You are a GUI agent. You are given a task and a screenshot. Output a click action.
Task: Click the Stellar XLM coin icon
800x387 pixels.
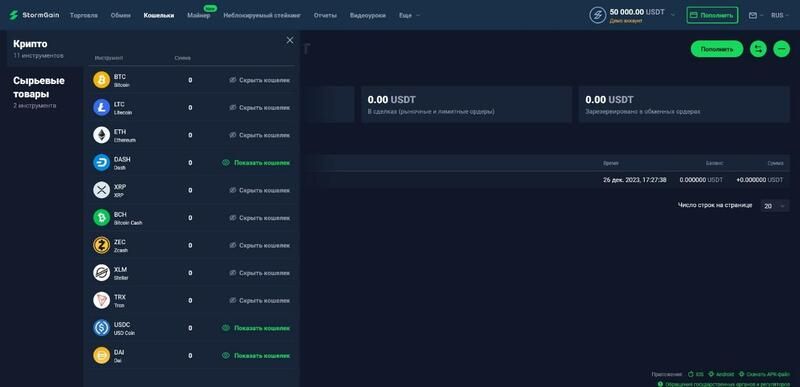click(x=102, y=273)
